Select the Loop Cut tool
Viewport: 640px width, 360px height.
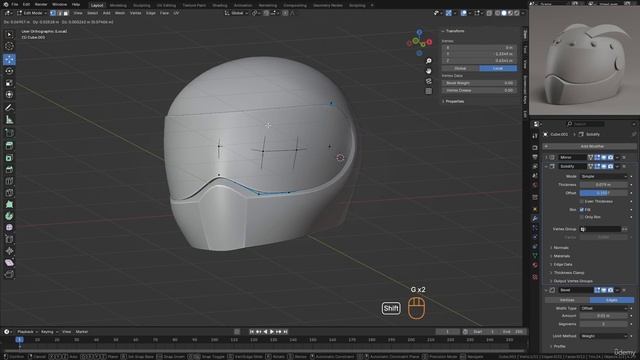pyautogui.click(x=9, y=181)
